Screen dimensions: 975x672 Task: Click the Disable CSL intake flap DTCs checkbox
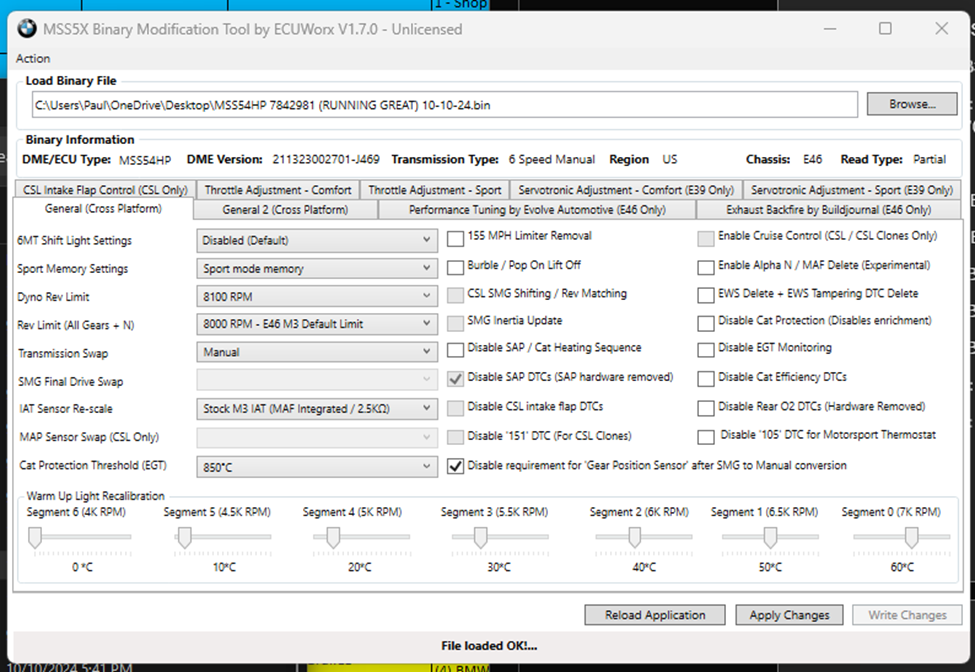(x=456, y=408)
